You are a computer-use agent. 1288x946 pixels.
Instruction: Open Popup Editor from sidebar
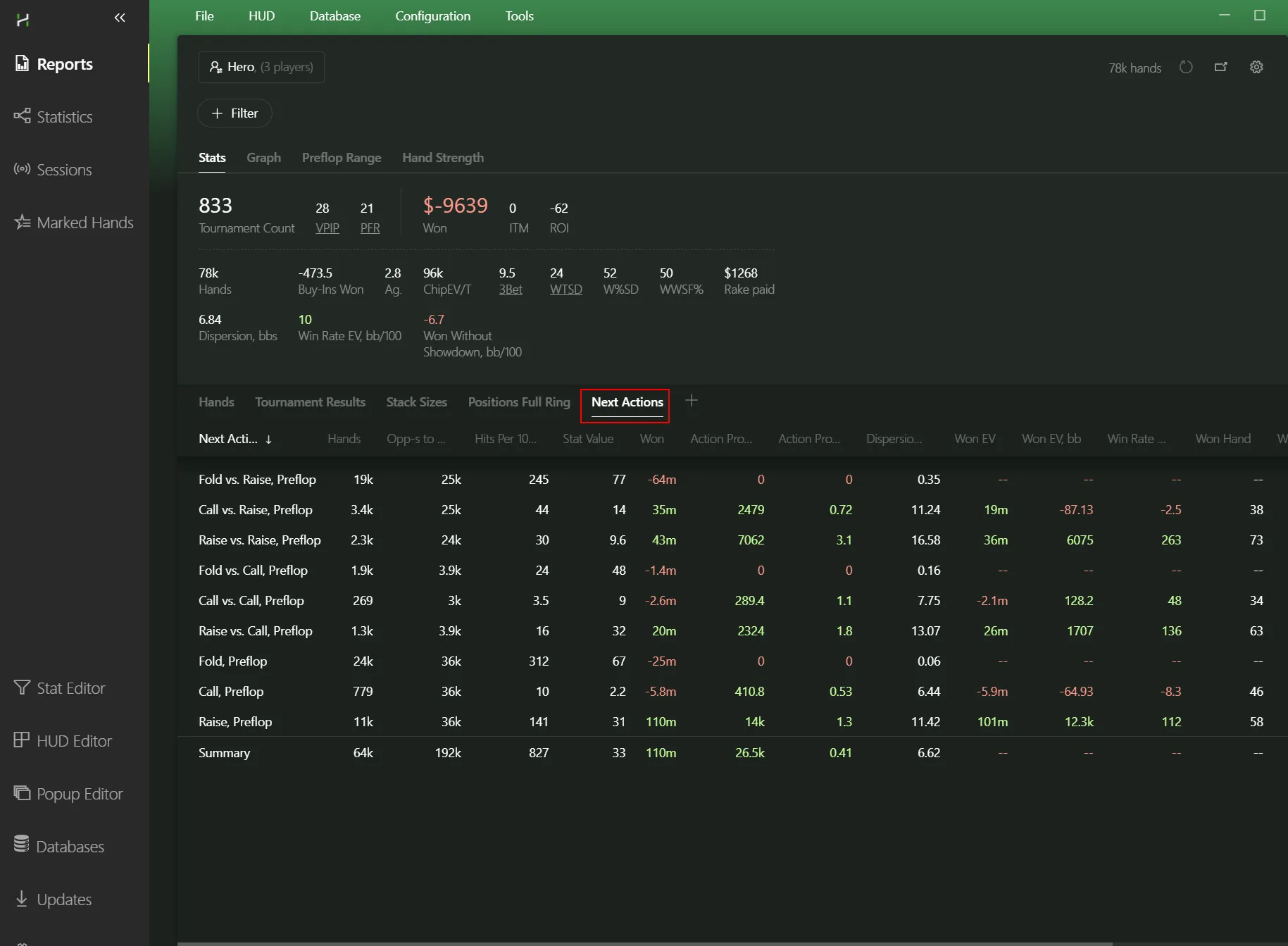coord(79,794)
